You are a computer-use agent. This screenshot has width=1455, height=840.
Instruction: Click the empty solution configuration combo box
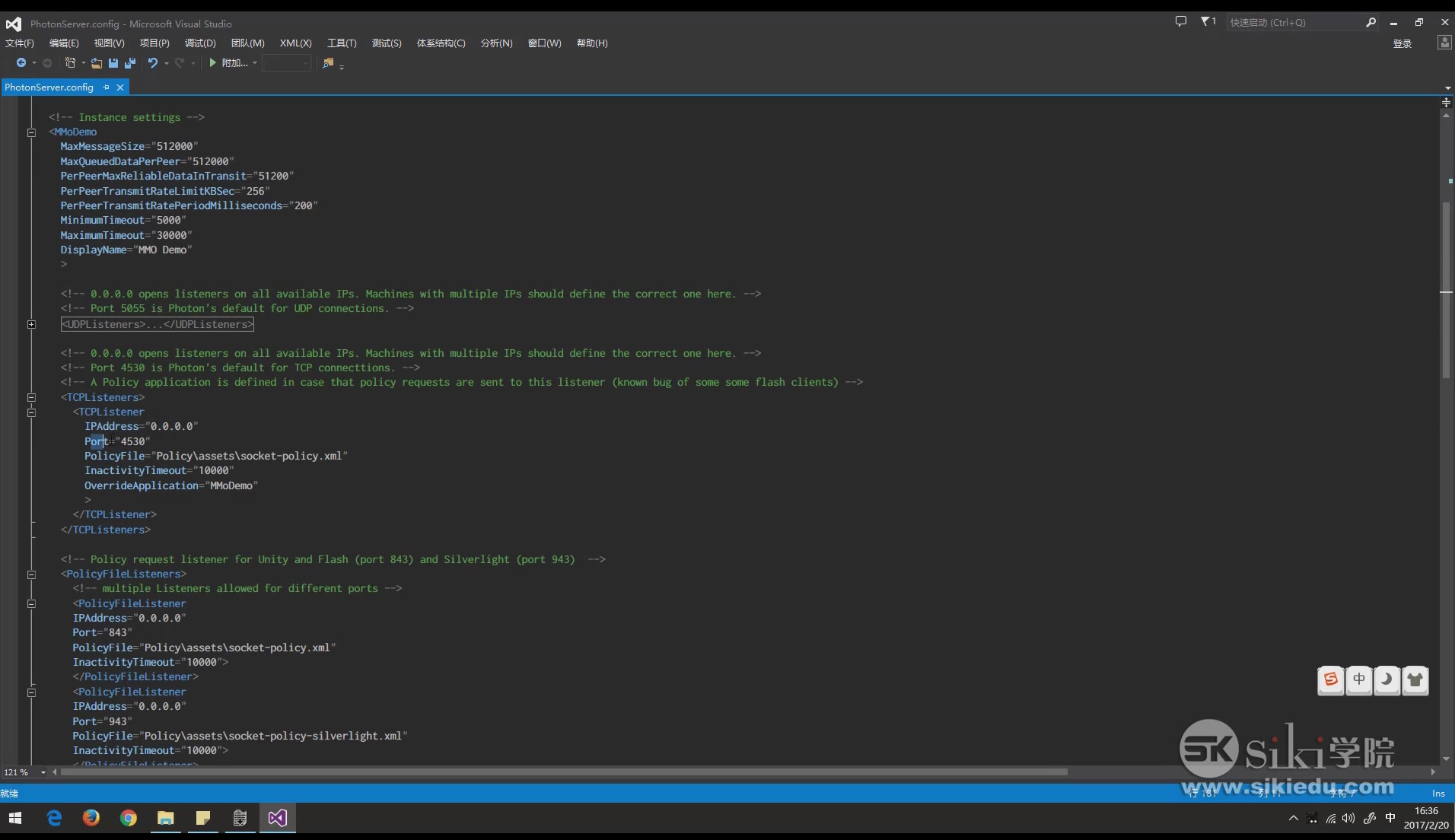click(286, 63)
